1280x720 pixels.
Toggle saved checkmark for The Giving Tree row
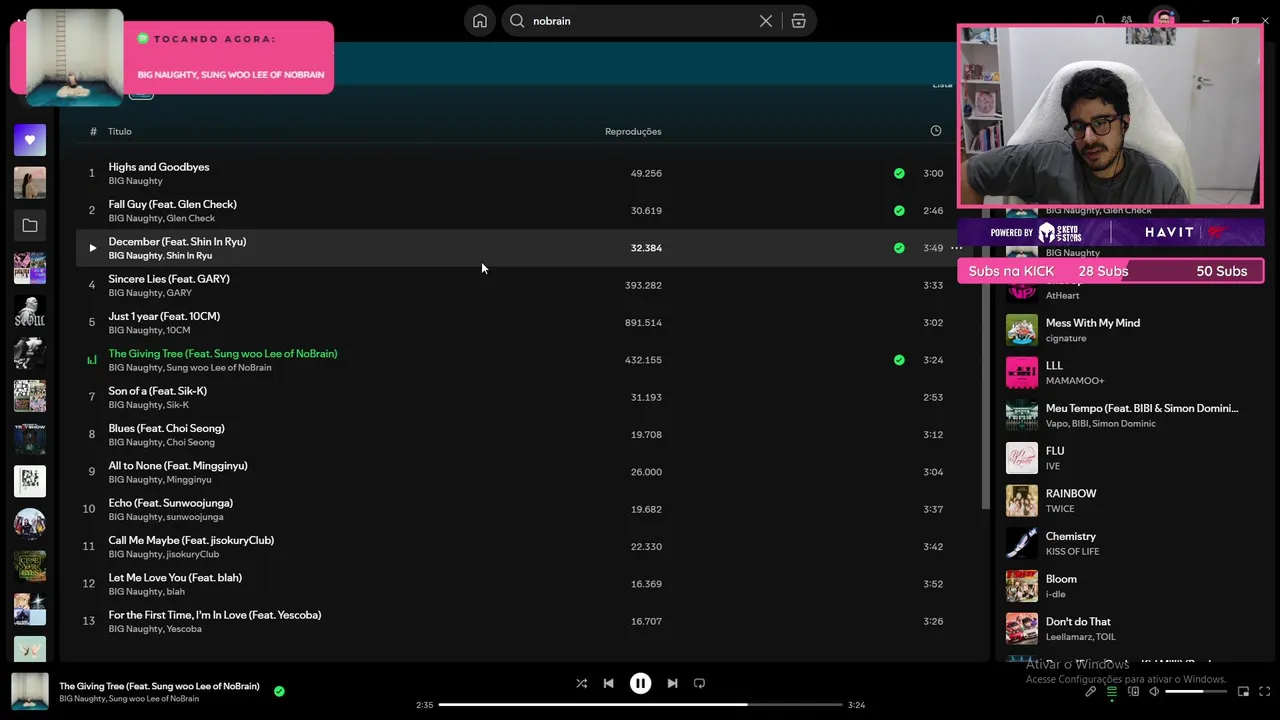pos(899,360)
